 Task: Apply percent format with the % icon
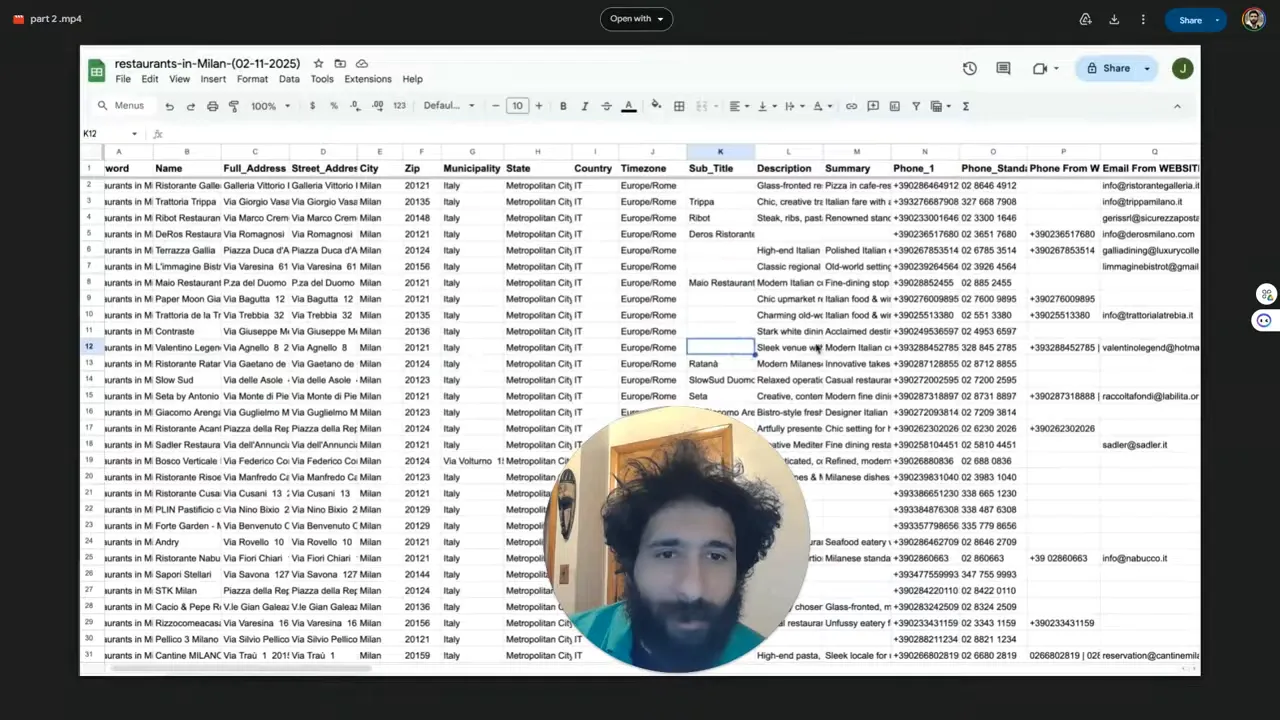point(334,106)
